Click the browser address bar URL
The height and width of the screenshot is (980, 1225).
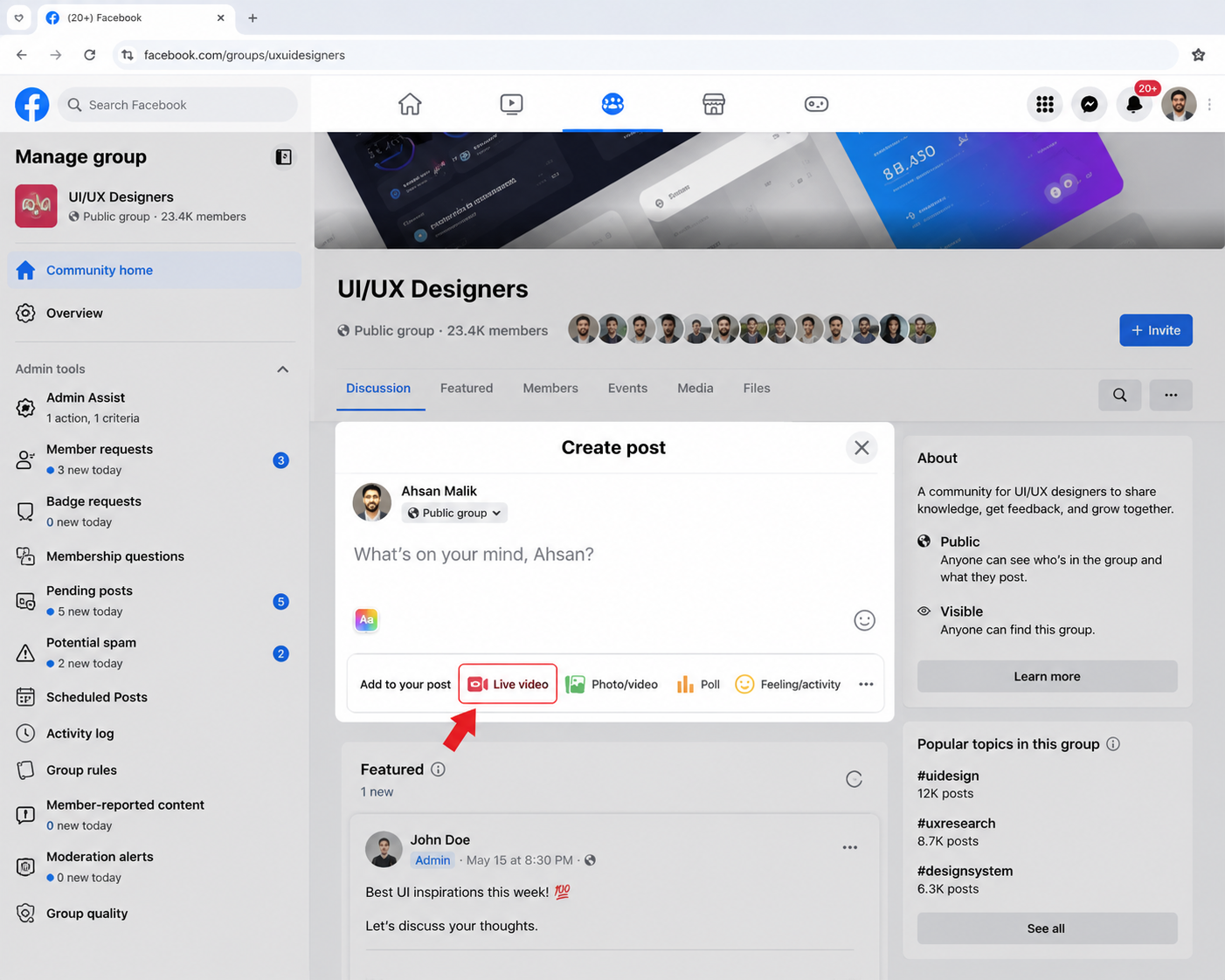(245, 55)
